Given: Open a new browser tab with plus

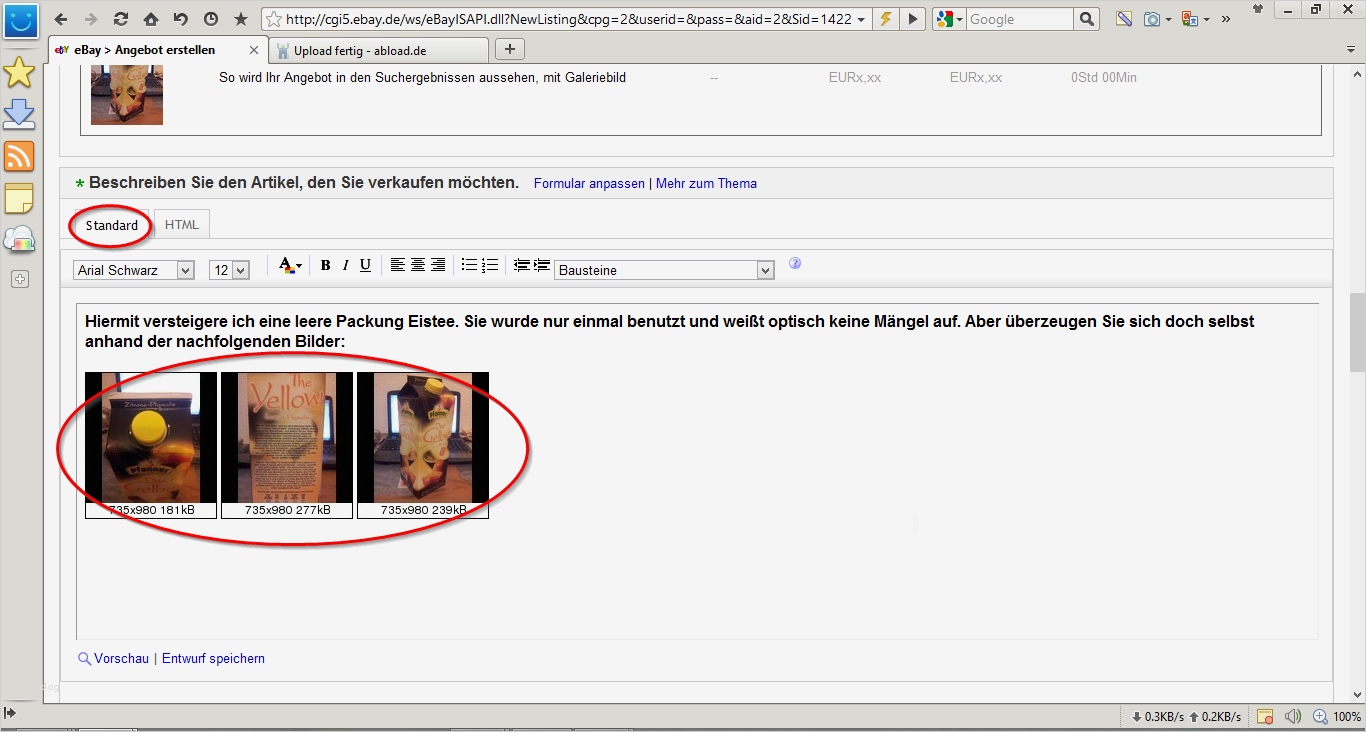Looking at the screenshot, I should coord(510,50).
